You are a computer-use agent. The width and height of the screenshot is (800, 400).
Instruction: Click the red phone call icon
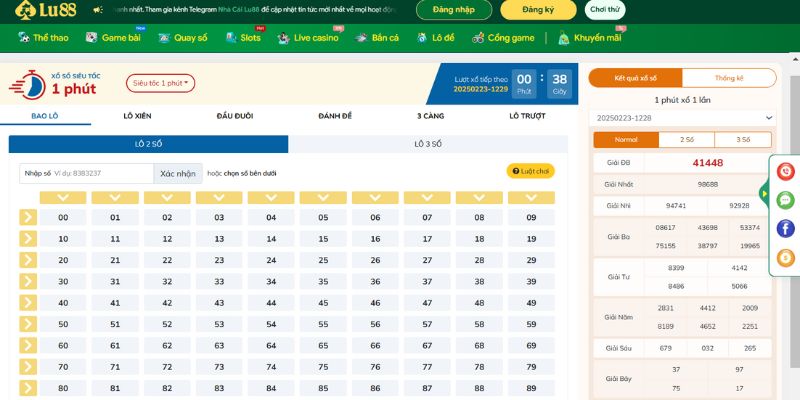click(x=785, y=172)
